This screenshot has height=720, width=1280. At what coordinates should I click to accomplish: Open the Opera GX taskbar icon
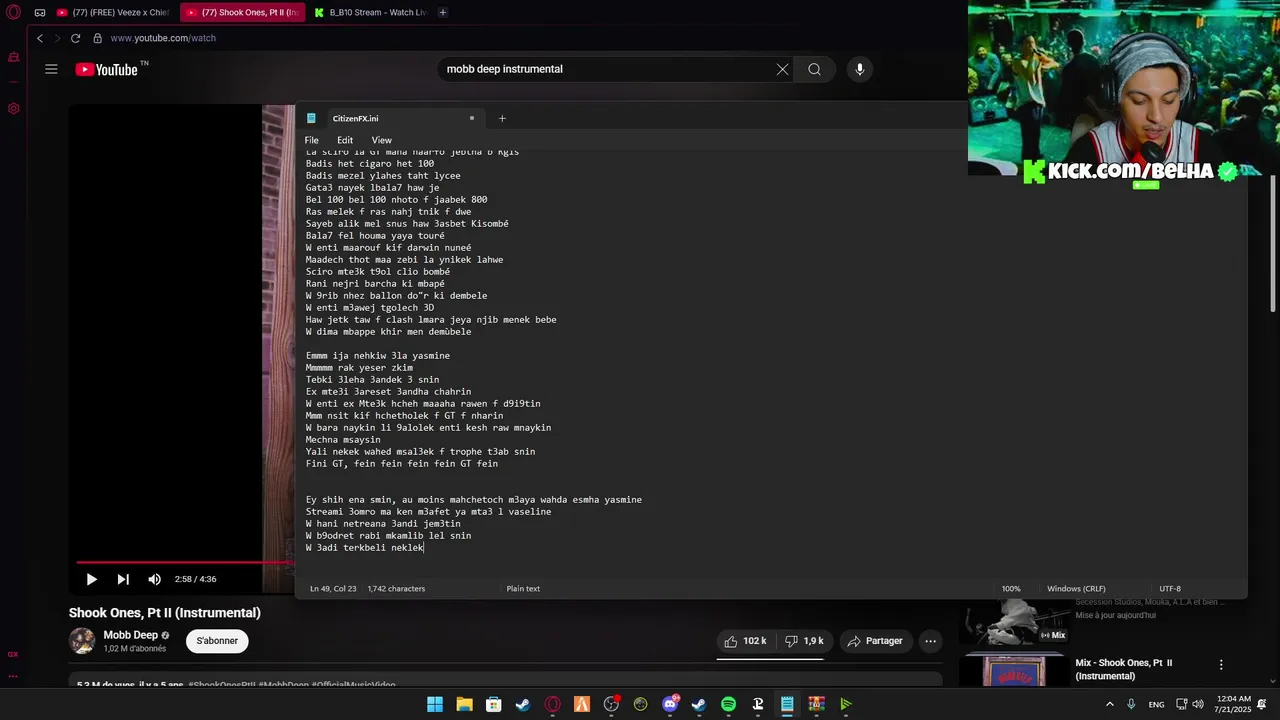[552, 704]
